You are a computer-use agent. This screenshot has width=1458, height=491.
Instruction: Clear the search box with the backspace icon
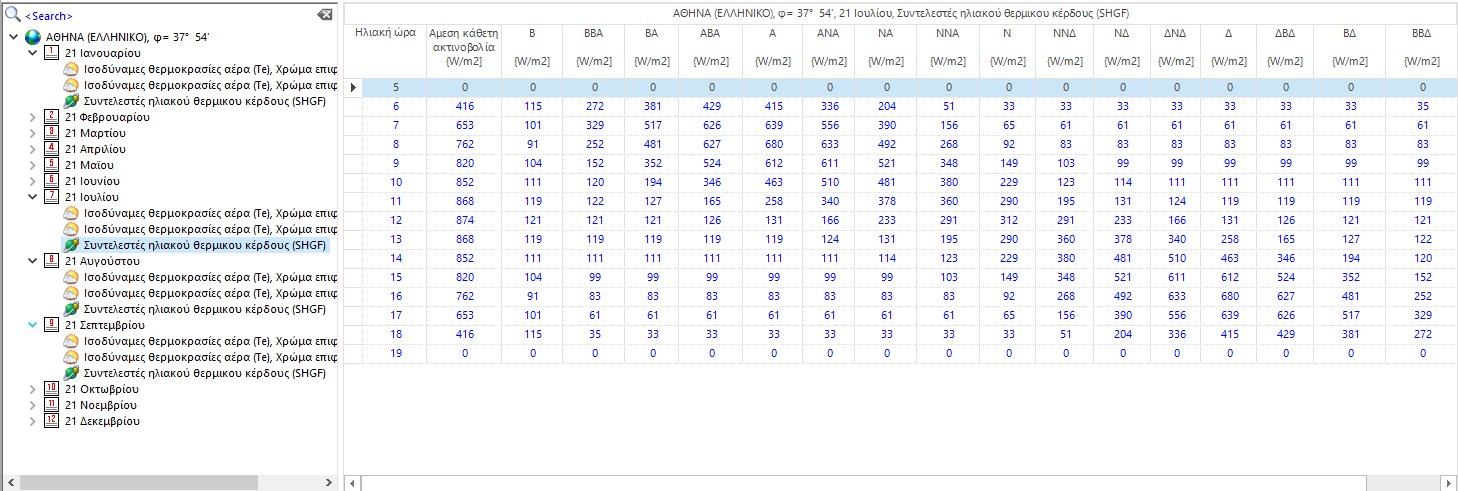324,15
